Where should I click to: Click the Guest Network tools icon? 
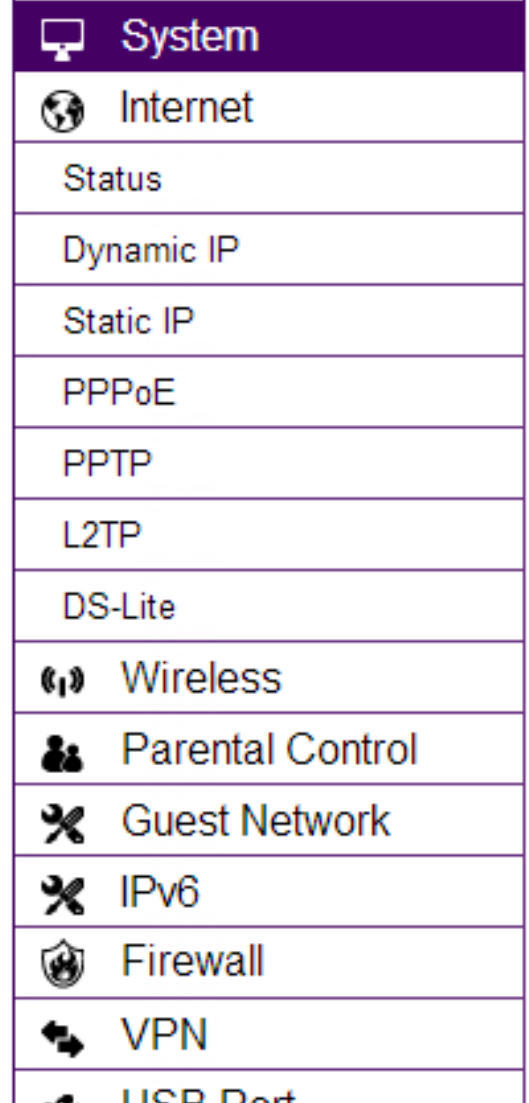click(63, 824)
